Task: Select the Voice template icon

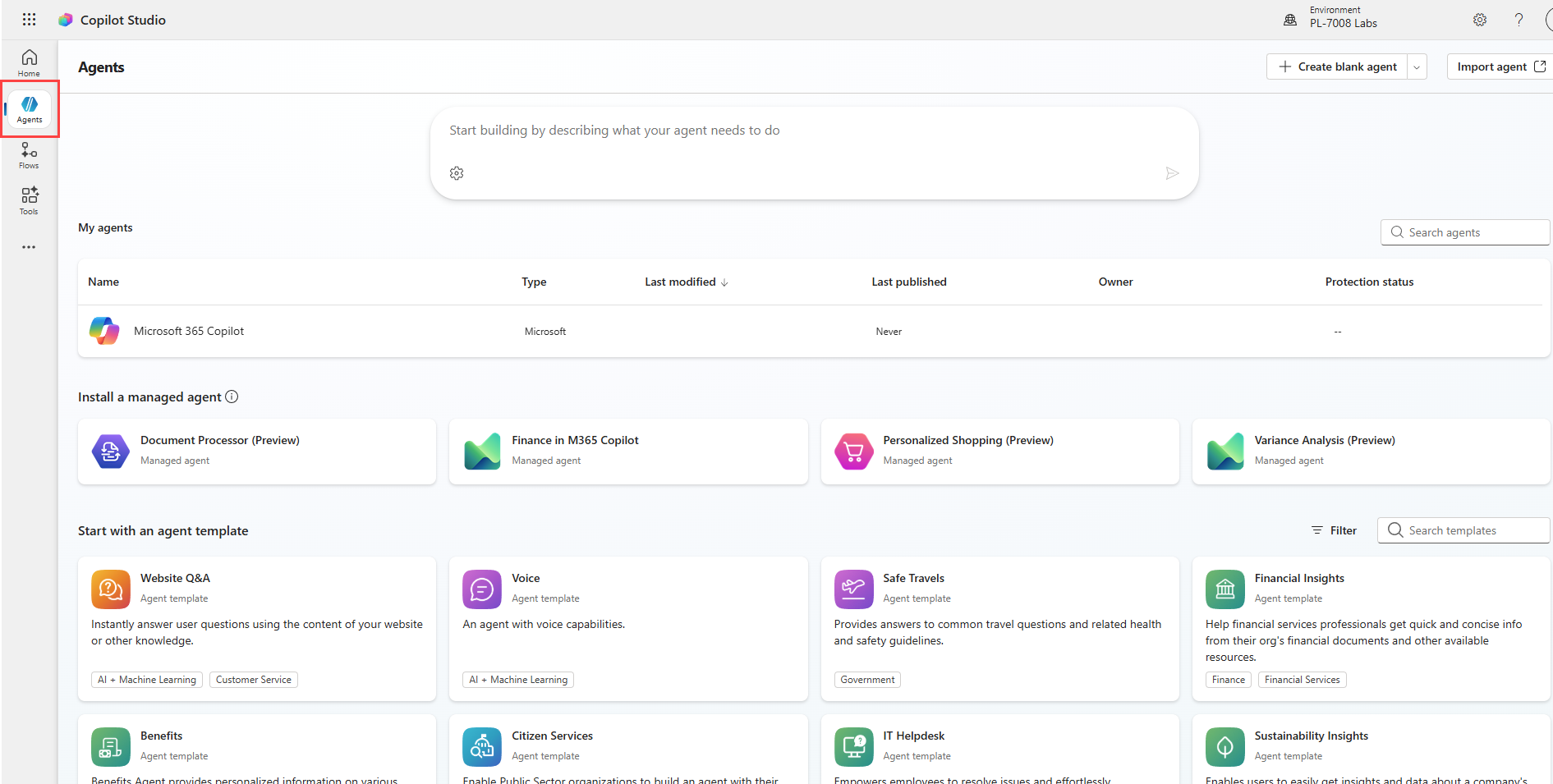Action: click(x=481, y=589)
